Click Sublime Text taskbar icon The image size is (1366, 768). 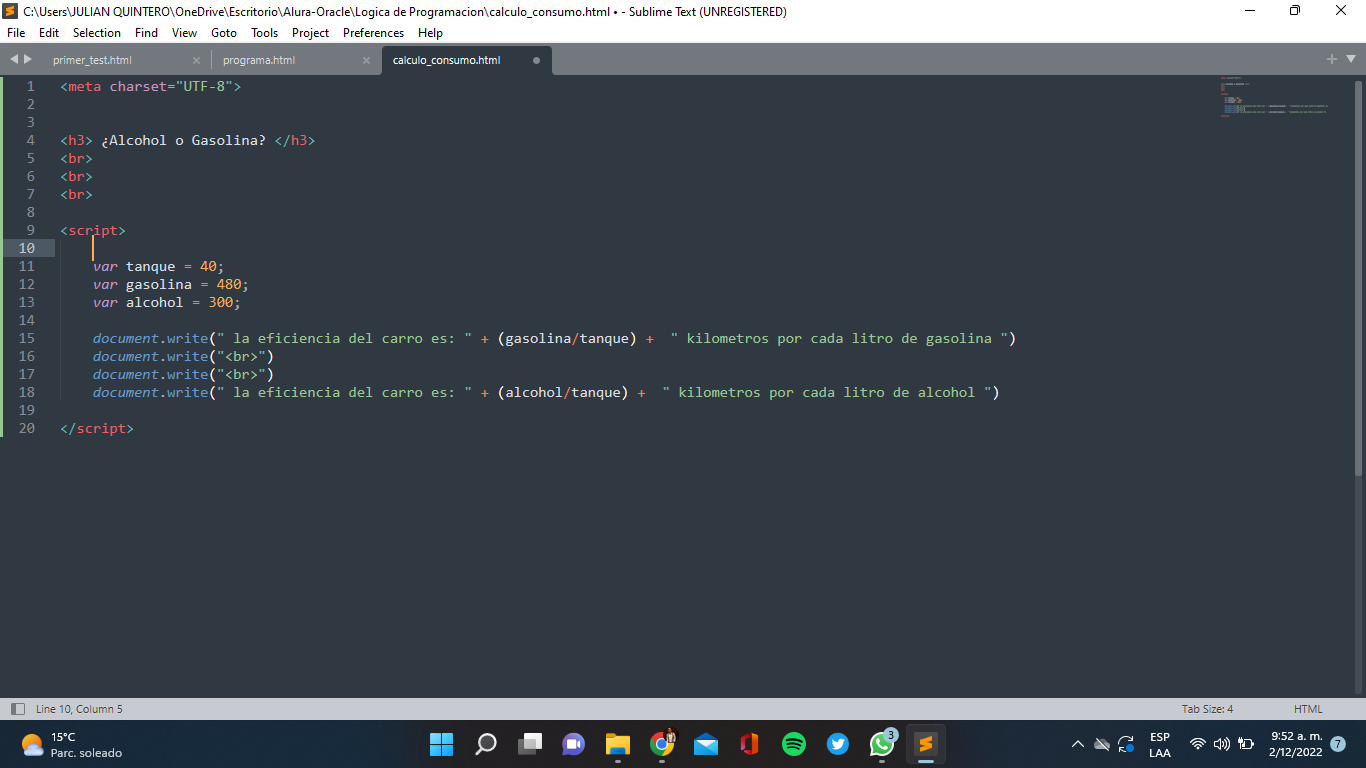pos(926,744)
